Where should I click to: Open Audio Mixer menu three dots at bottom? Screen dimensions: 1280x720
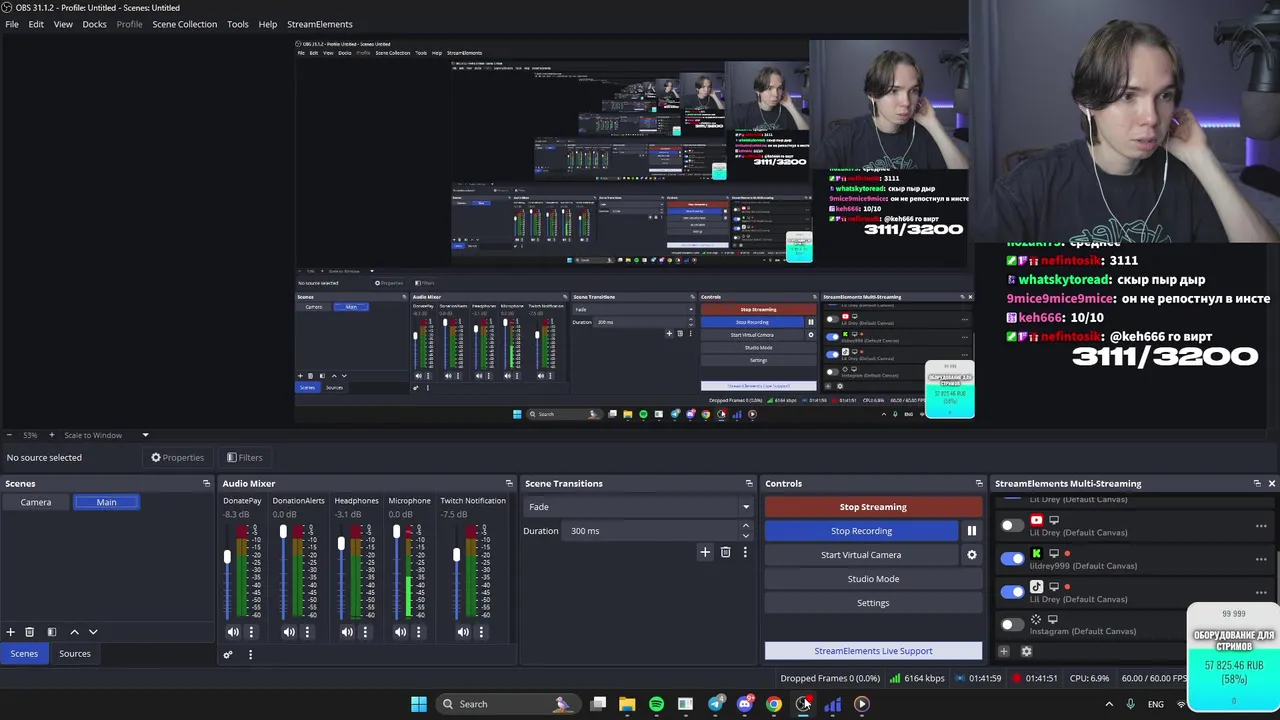click(x=250, y=655)
